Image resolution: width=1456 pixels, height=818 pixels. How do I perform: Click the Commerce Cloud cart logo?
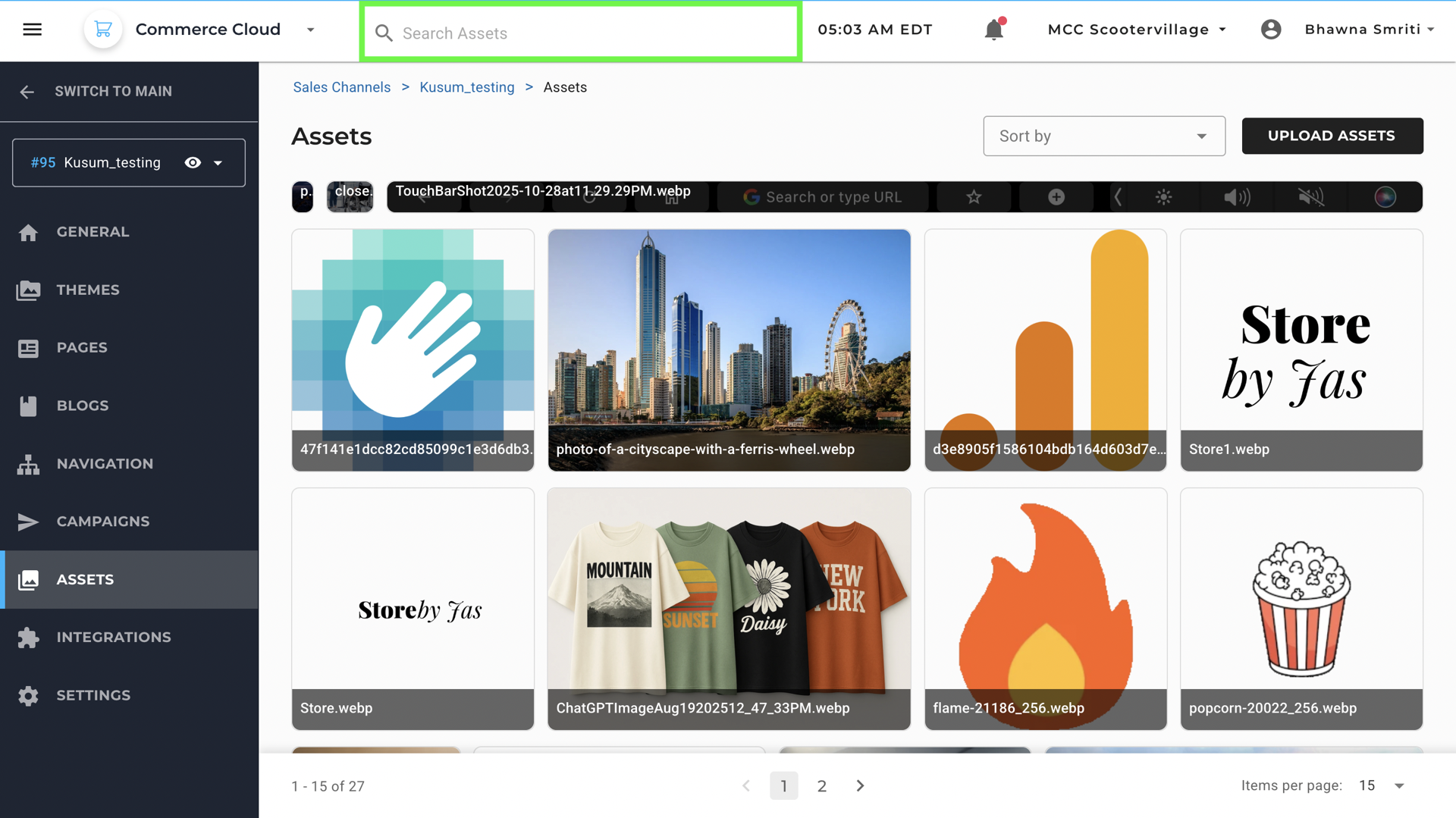103,30
